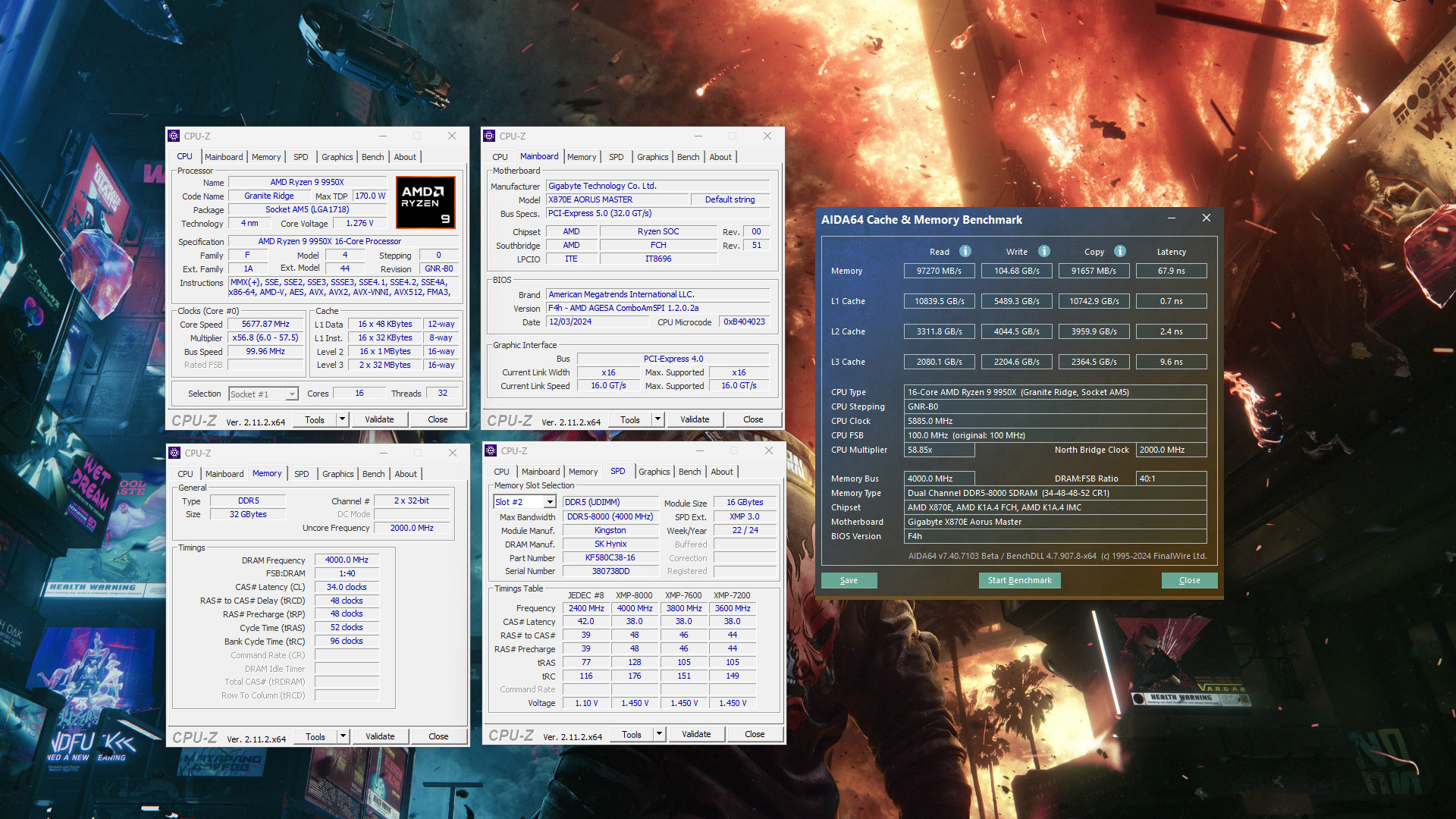Click mainboard model X870E AORUS MASTER
The height and width of the screenshot is (819, 1456).
coord(617,199)
